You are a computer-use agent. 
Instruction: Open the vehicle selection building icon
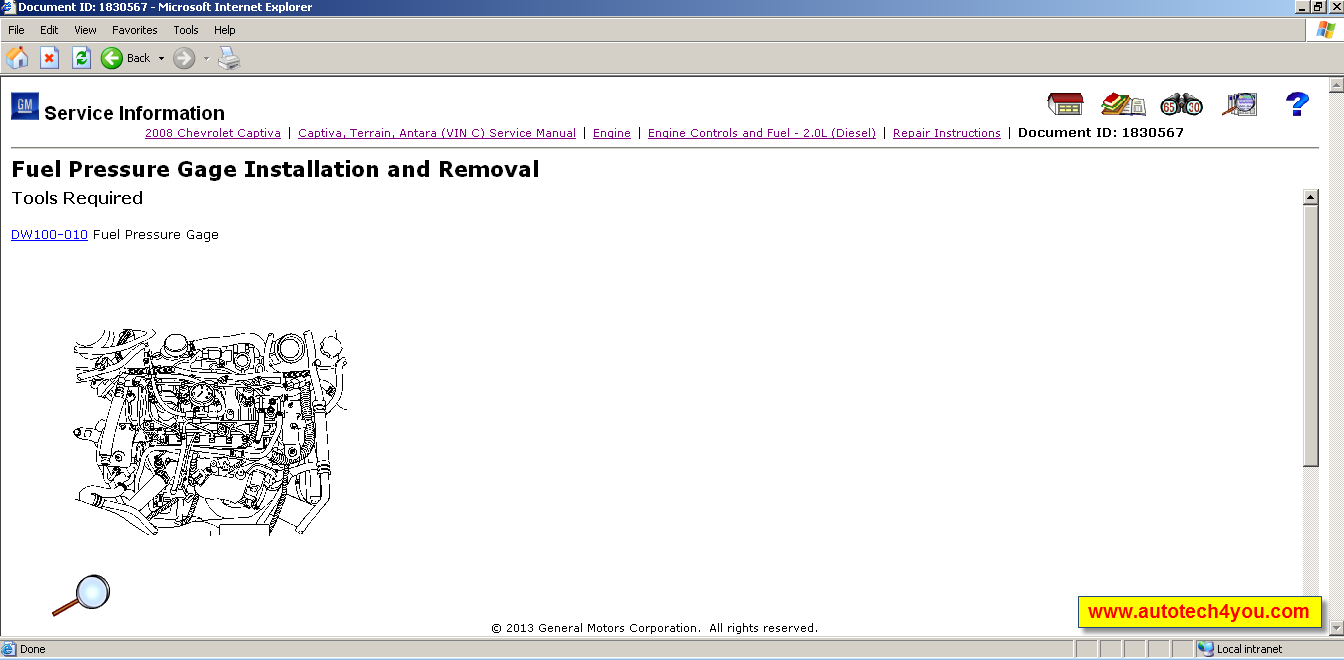[x=1065, y=104]
